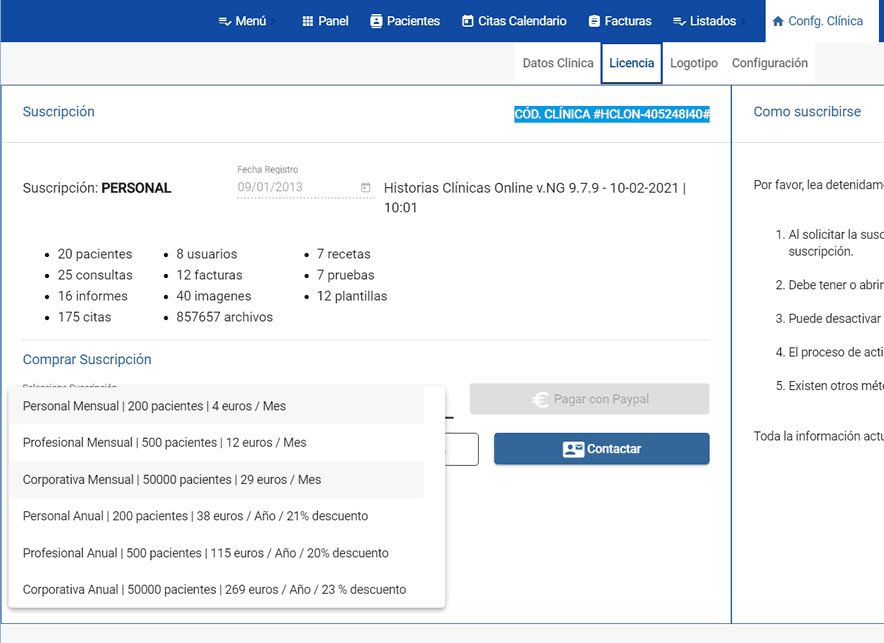Click the Listados list icon
884x643 pixels.
[679, 21]
